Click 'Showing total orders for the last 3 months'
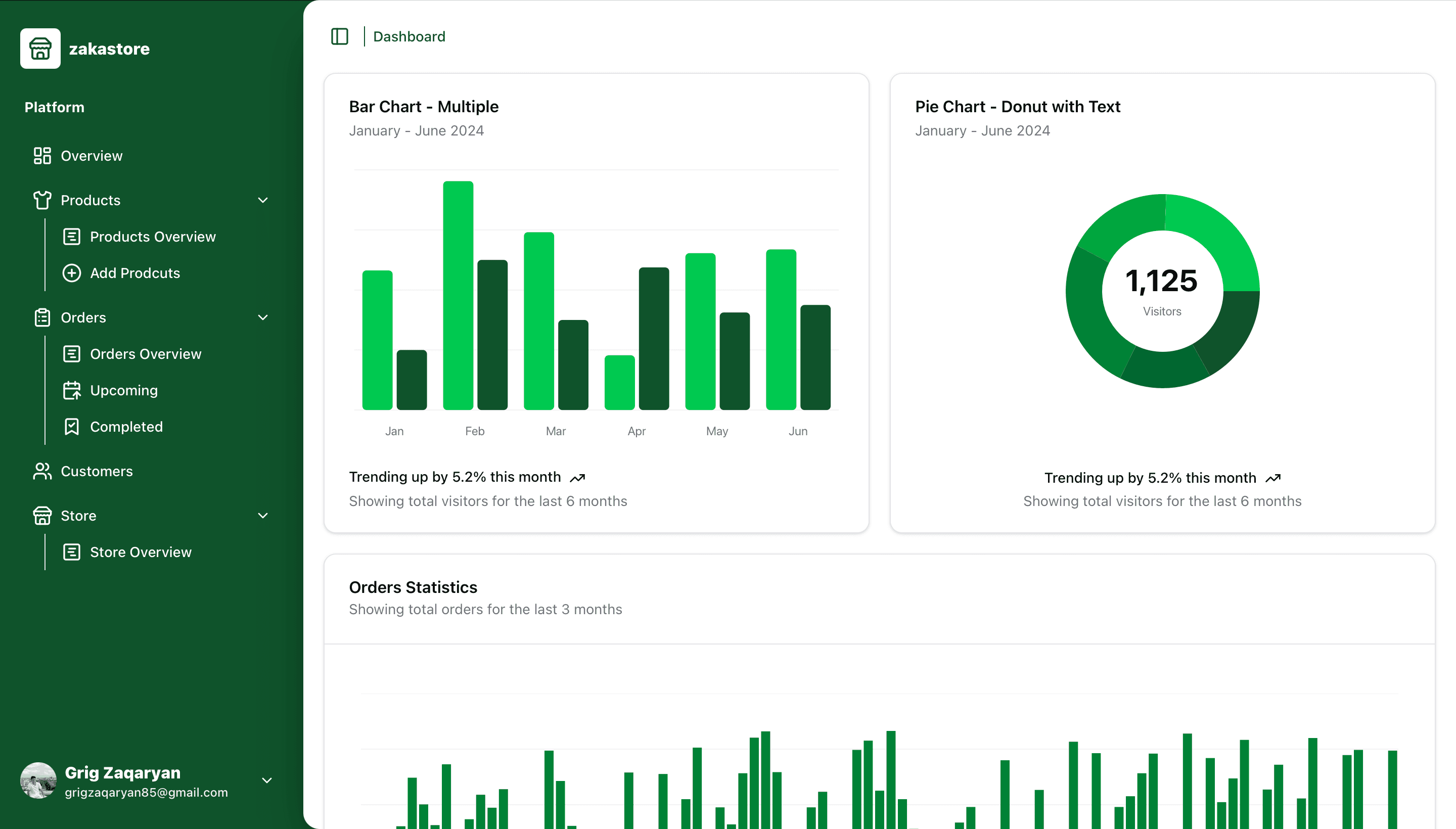Image resolution: width=1456 pixels, height=829 pixels. (485, 609)
